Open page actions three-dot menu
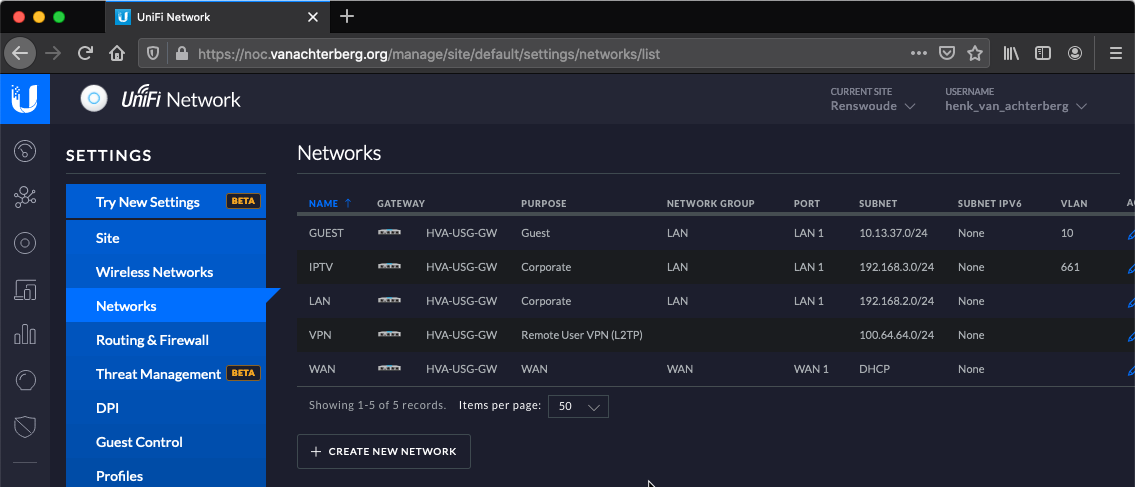The width and height of the screenshot is (1135, 487). click(919, 53)
